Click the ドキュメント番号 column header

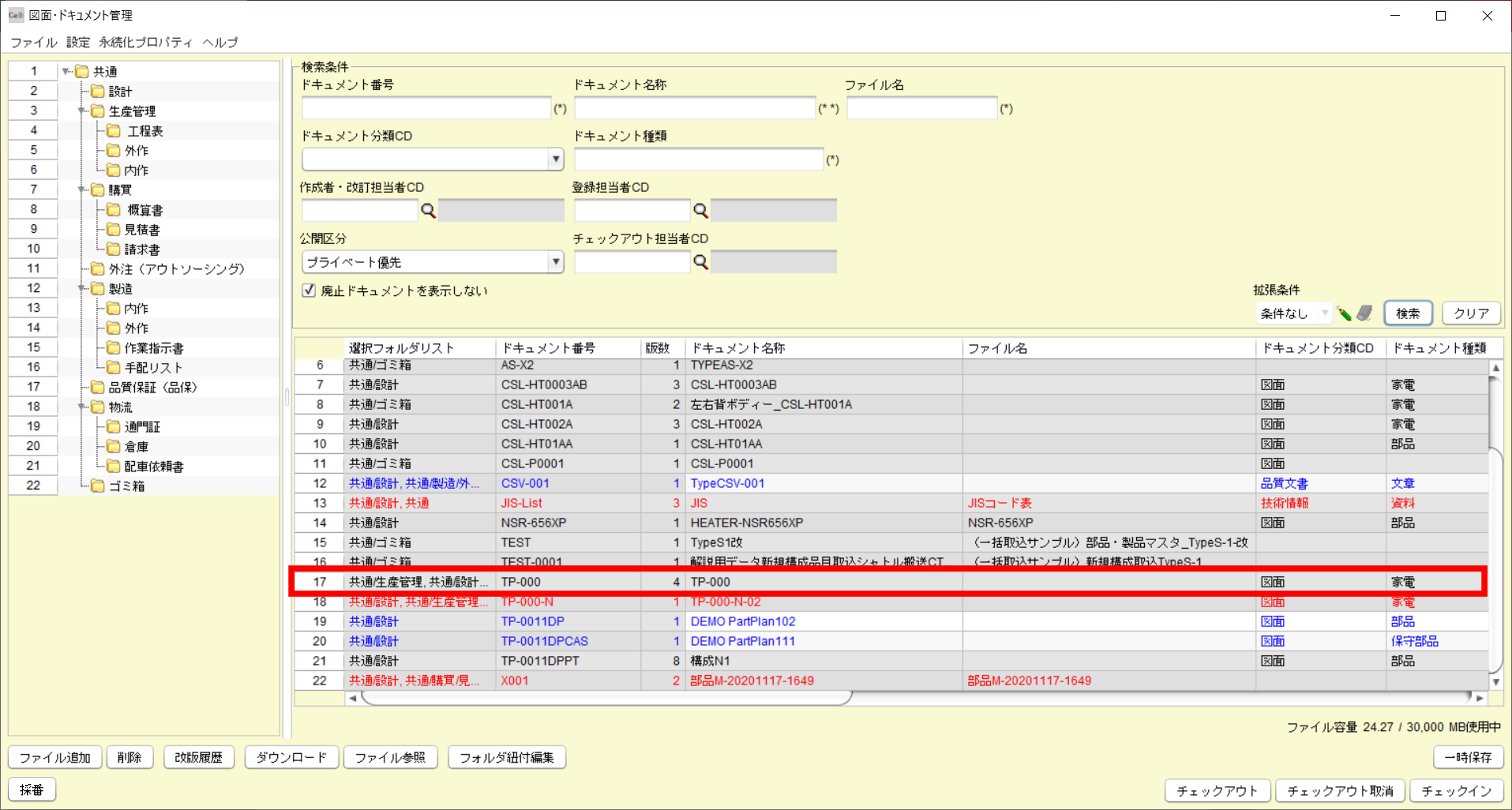point(569,348)
